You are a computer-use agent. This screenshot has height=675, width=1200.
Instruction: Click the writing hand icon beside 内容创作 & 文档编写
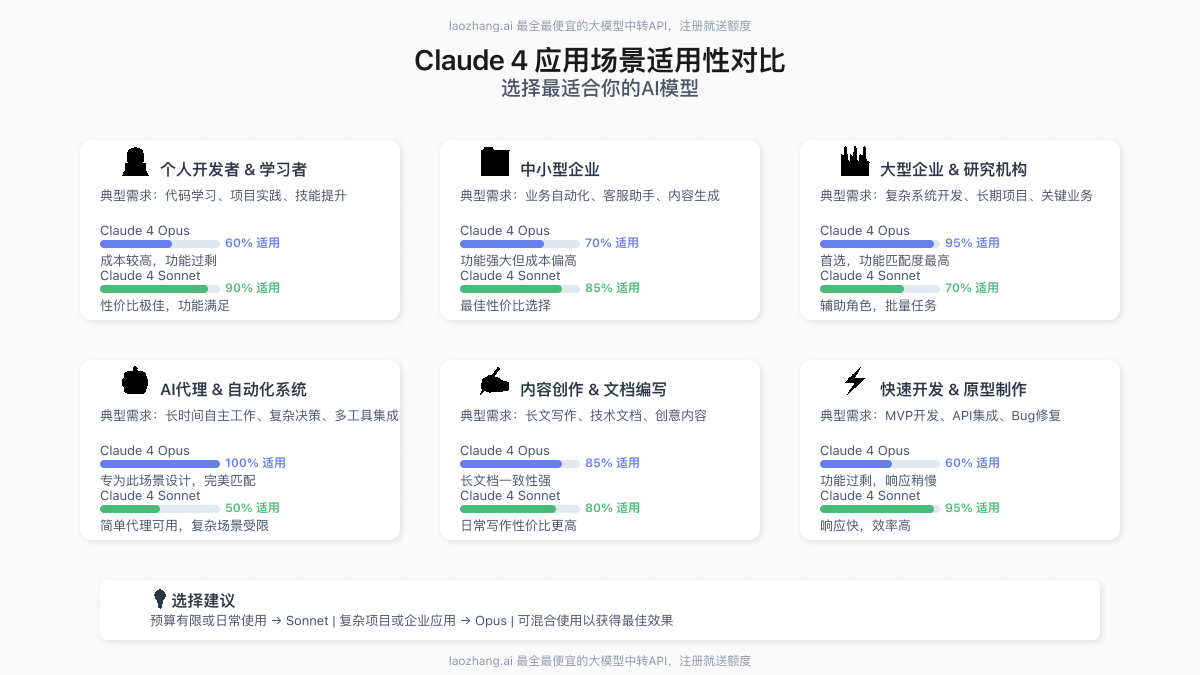pos(495,381)
